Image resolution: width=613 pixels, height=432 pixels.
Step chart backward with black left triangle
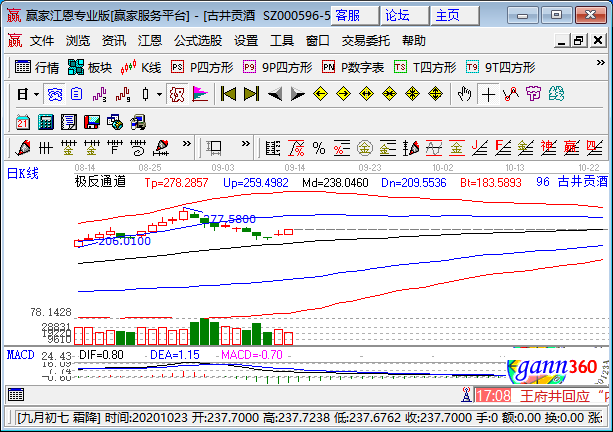point(275,94)
